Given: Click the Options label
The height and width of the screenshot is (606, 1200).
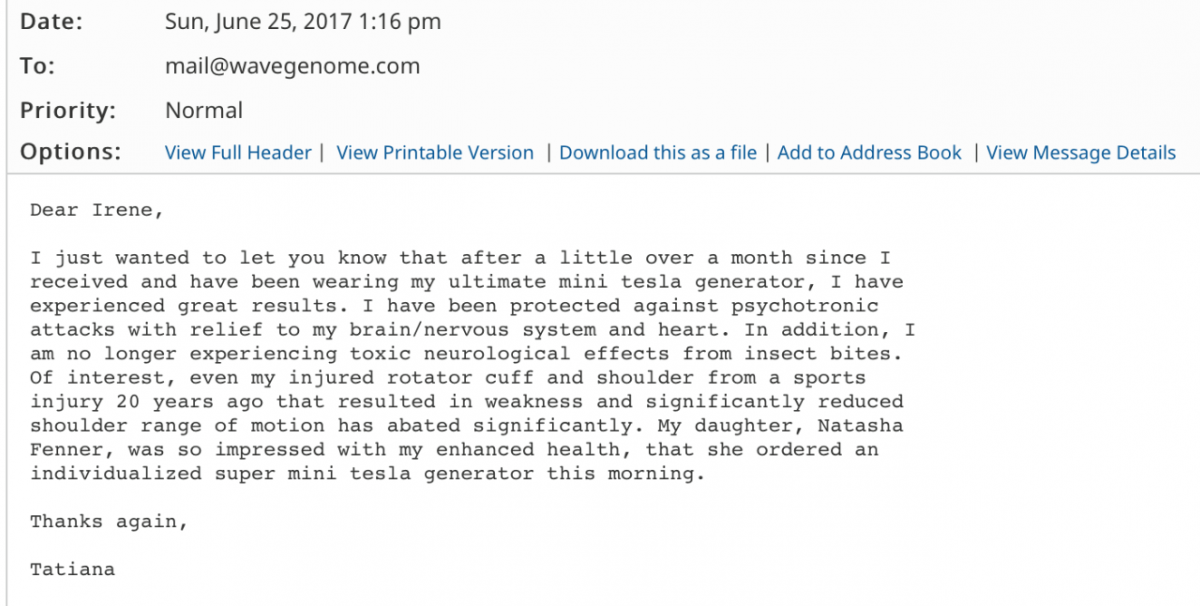Looking at the screenshot, I should pos(71,152).
